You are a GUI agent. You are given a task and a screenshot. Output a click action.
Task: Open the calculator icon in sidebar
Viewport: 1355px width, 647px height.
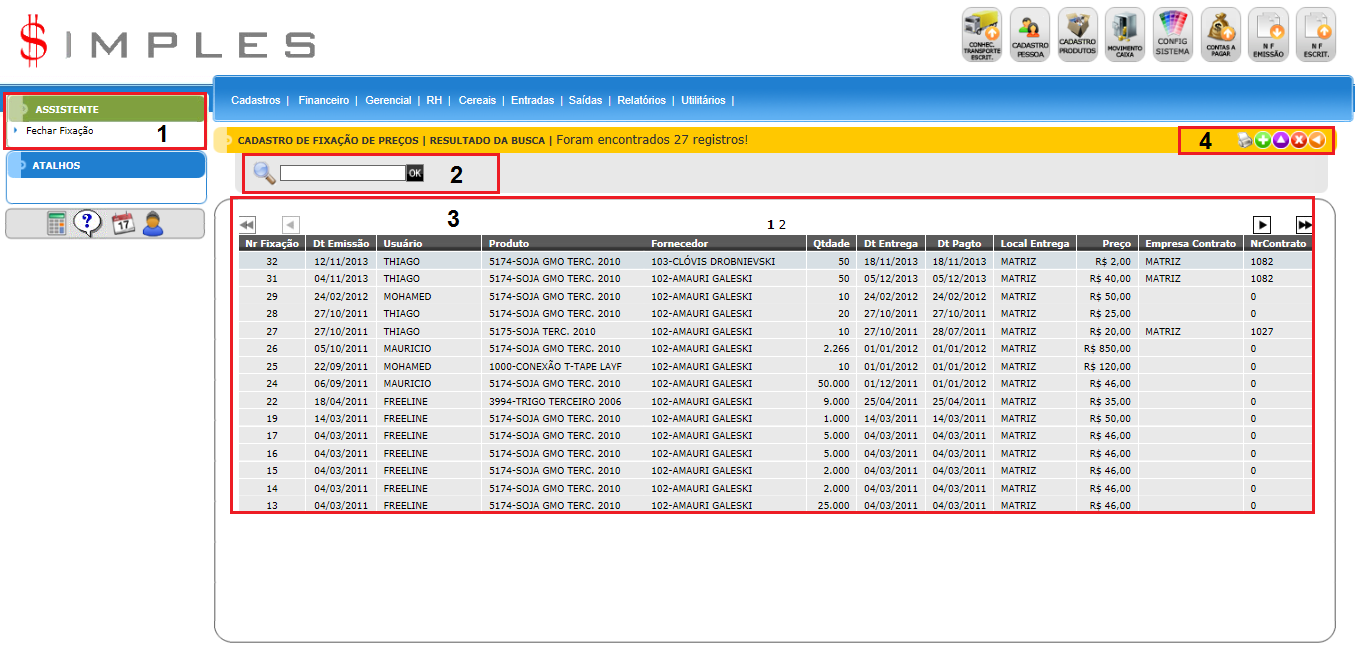[57, 224]
